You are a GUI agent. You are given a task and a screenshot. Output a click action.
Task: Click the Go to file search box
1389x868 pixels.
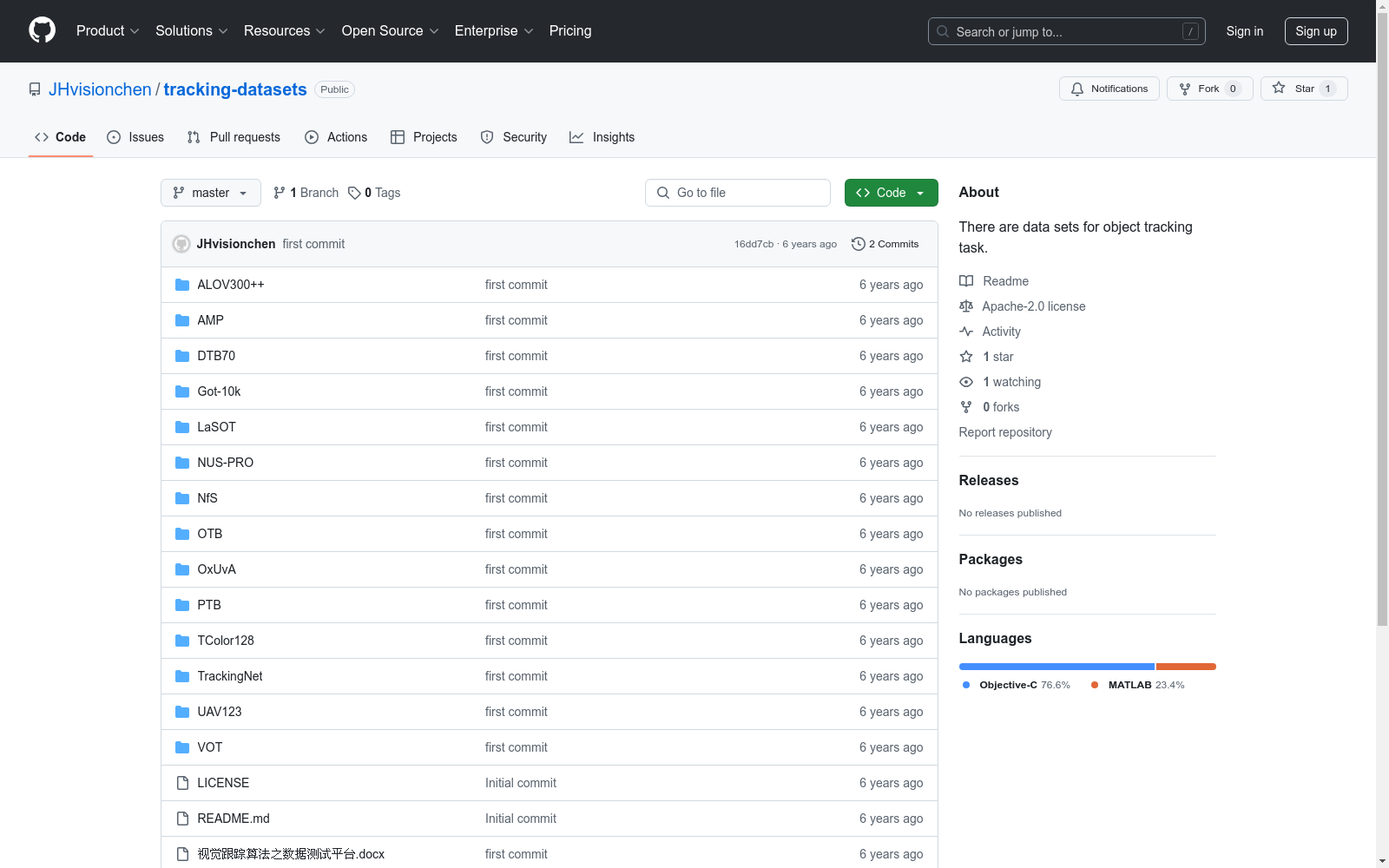pos(738,193)
